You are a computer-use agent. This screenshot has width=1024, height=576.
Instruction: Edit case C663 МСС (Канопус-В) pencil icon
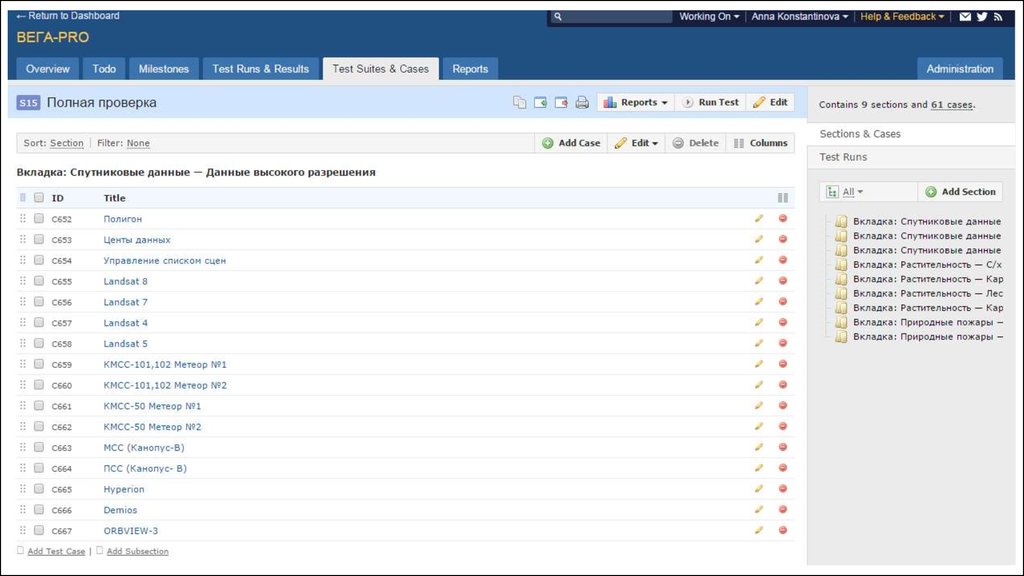759,447
